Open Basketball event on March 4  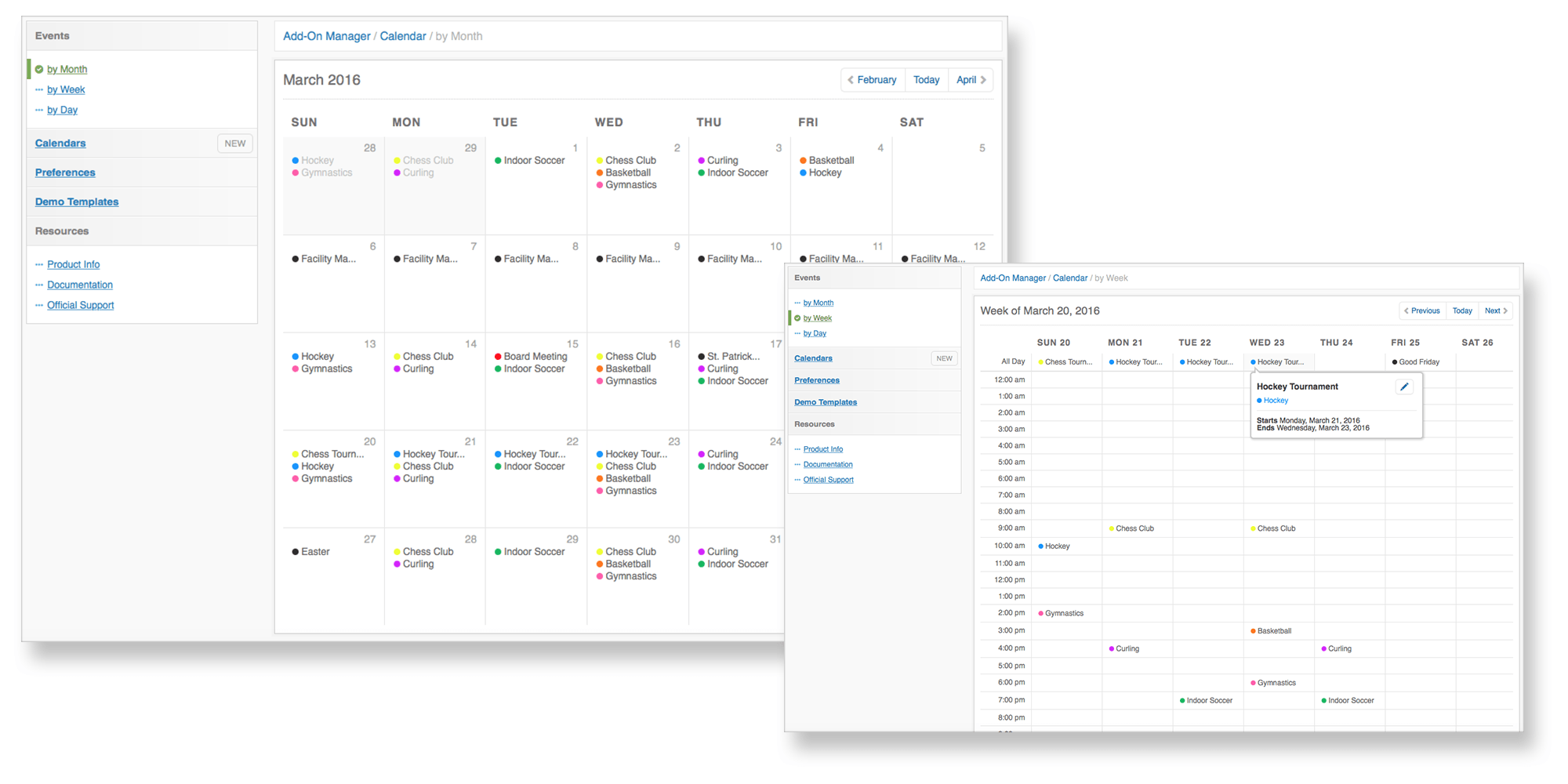827,160
